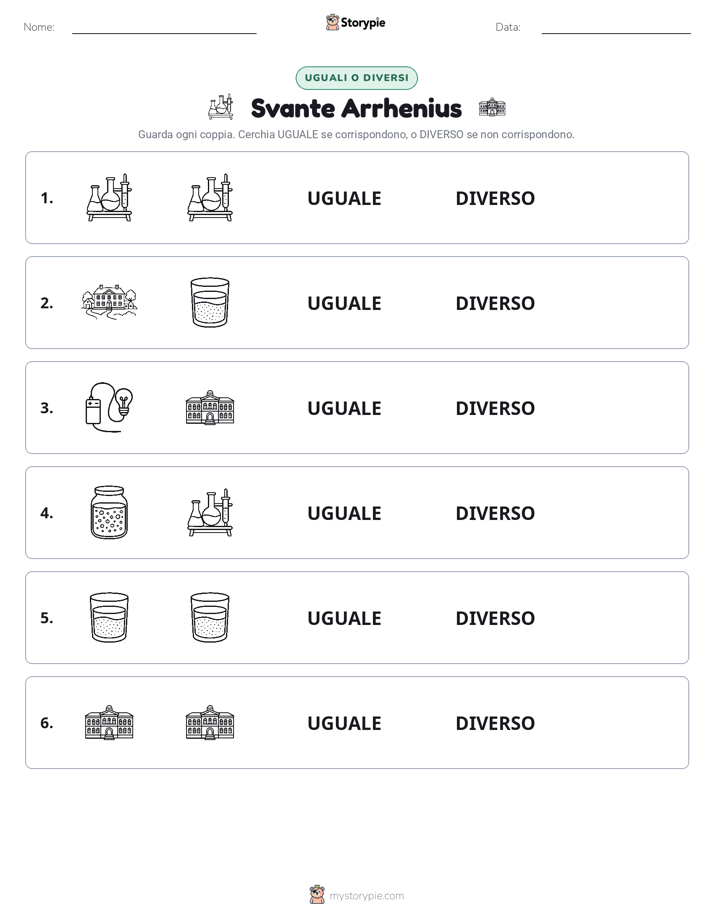This screenshot has width=714, height=924.
Task: Select the country house image in row 2
Action: [x=109, y=302]
